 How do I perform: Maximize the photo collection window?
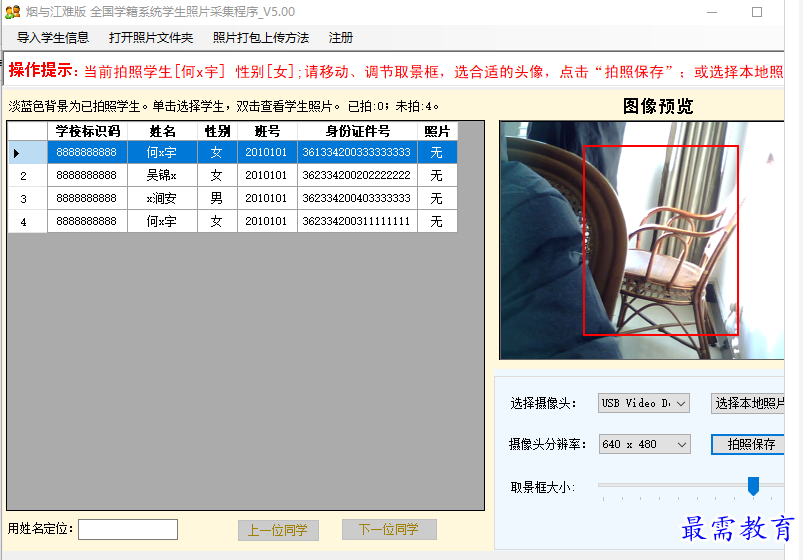757,12
